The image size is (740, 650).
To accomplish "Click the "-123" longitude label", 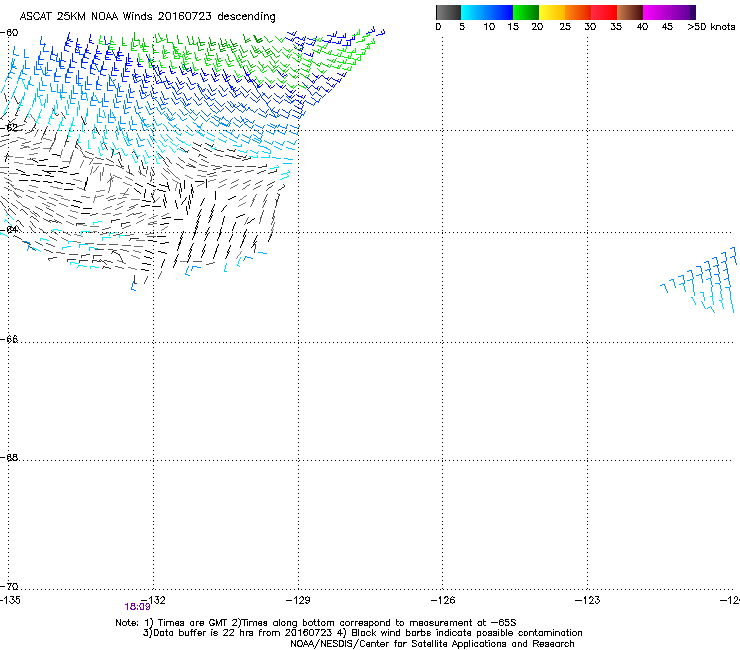I will click(588, 600).
